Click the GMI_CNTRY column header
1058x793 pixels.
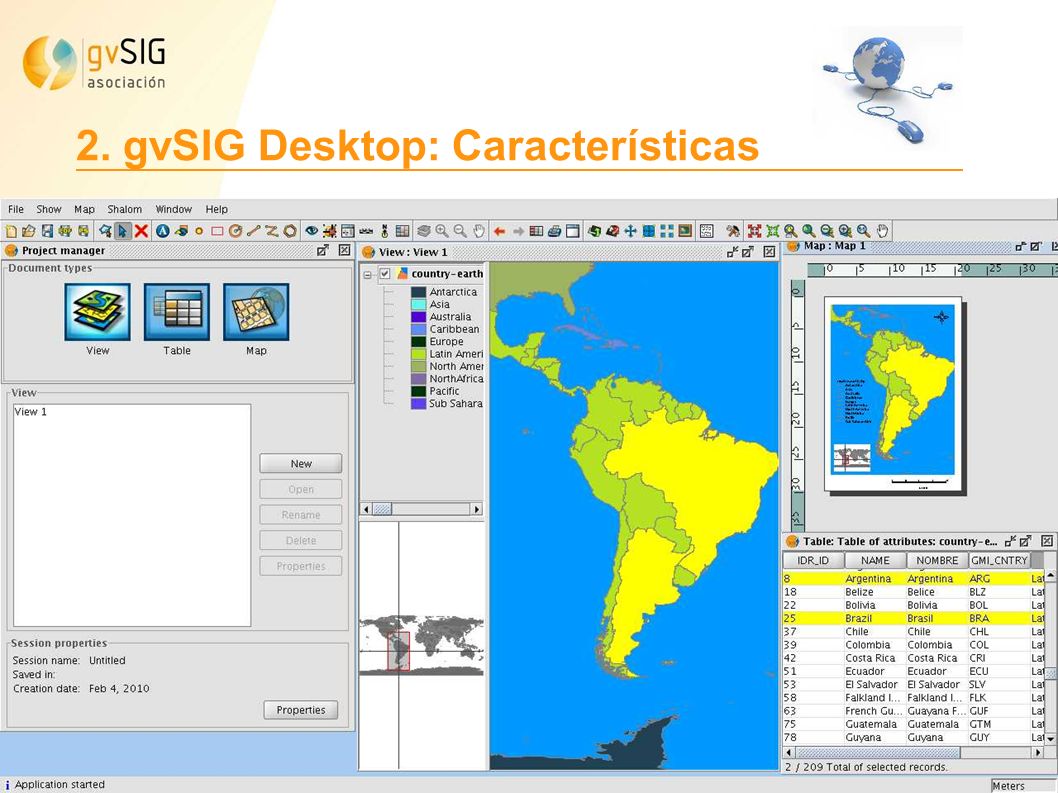point(999,560)
